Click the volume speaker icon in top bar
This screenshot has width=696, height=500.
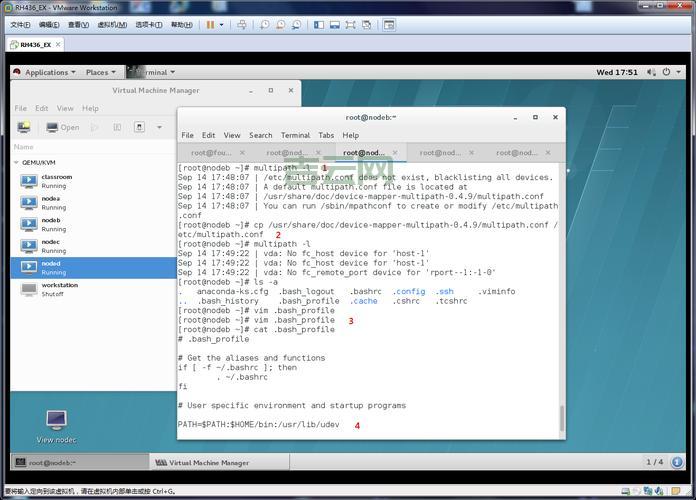pyautogui.click(x=667, y=72)
